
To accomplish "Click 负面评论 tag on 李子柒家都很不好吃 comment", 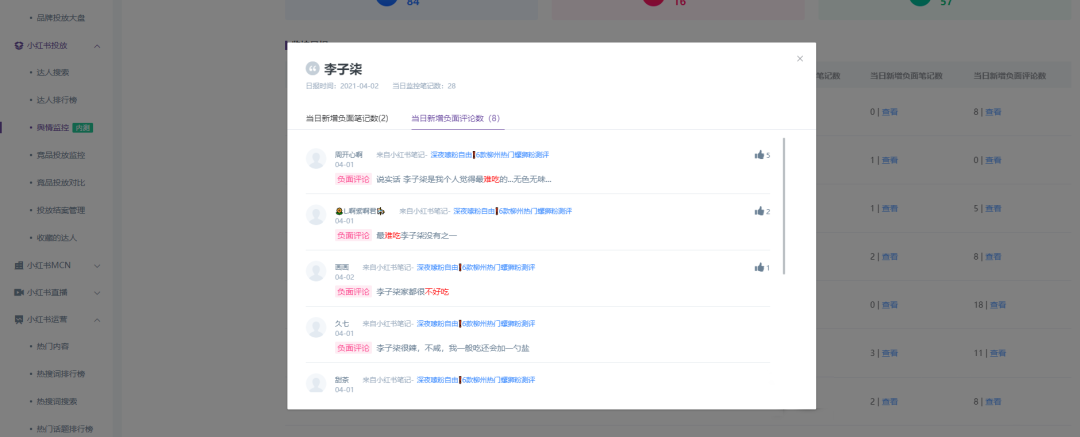I will [353, 292].
